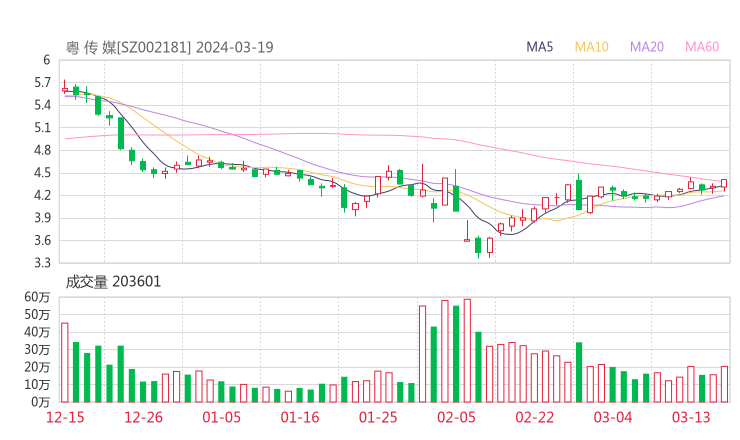740x440 pixels.
Task: Click the 3.6 price axis label
Action: 42,240
